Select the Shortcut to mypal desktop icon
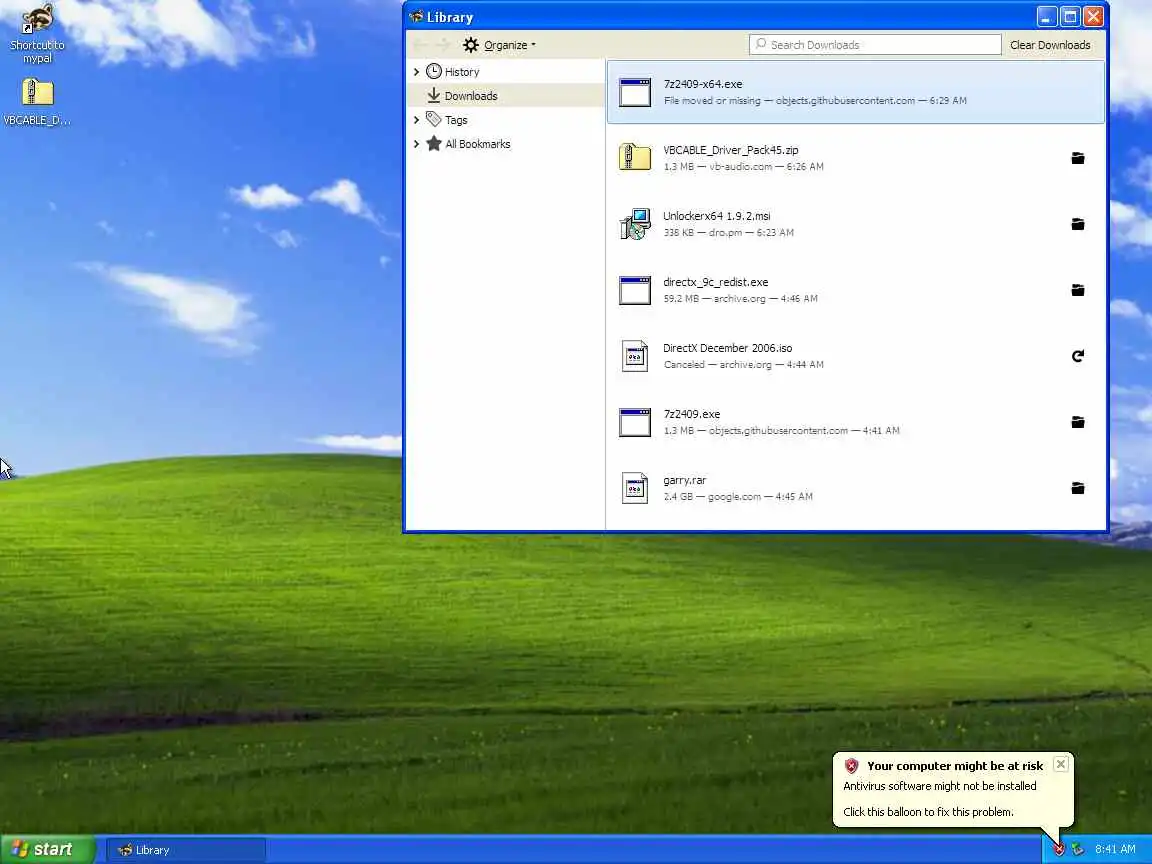1152x864 pixels. [37, 34]
